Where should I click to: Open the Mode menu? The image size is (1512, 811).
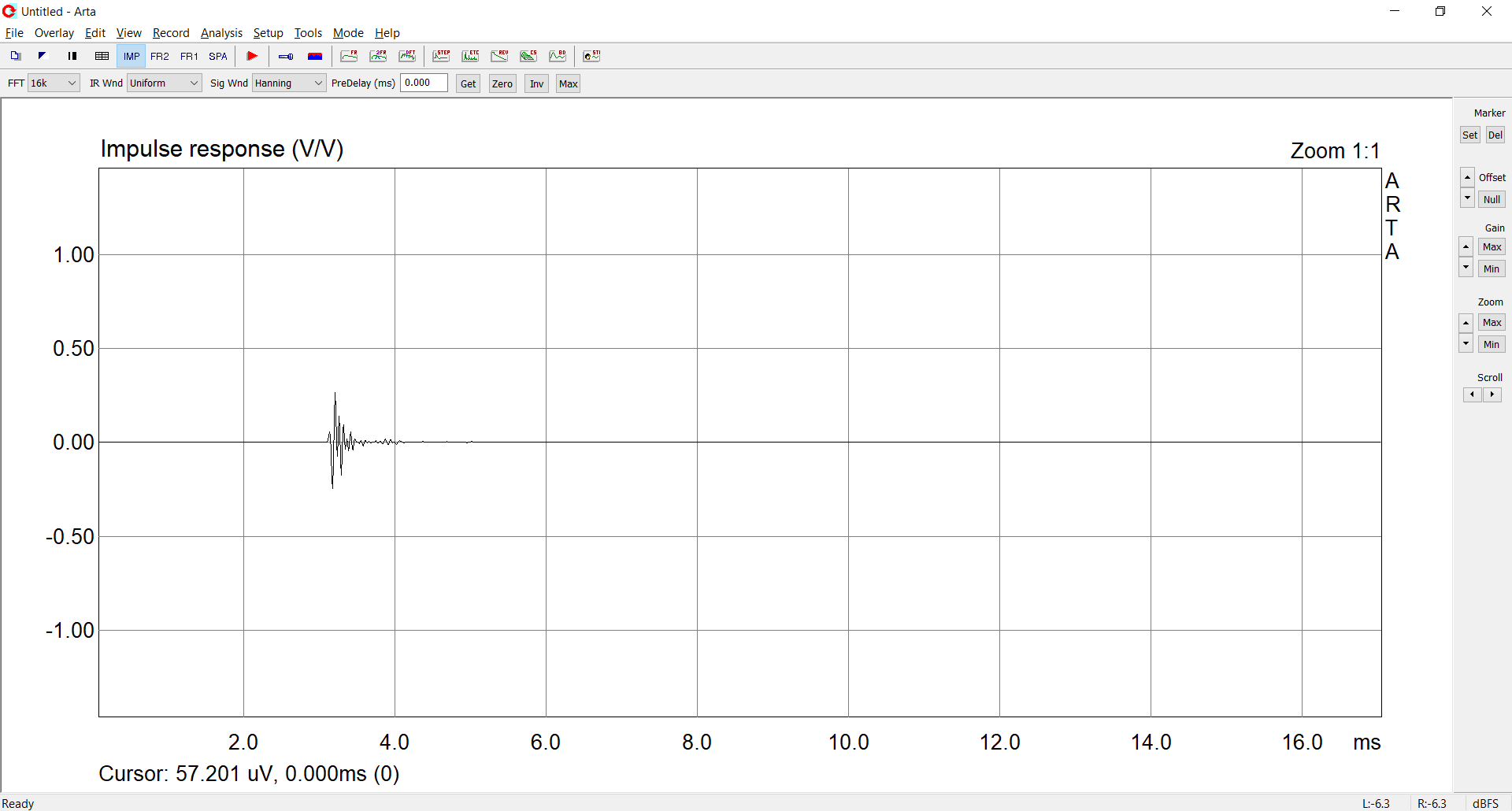(x=348, y=33)
